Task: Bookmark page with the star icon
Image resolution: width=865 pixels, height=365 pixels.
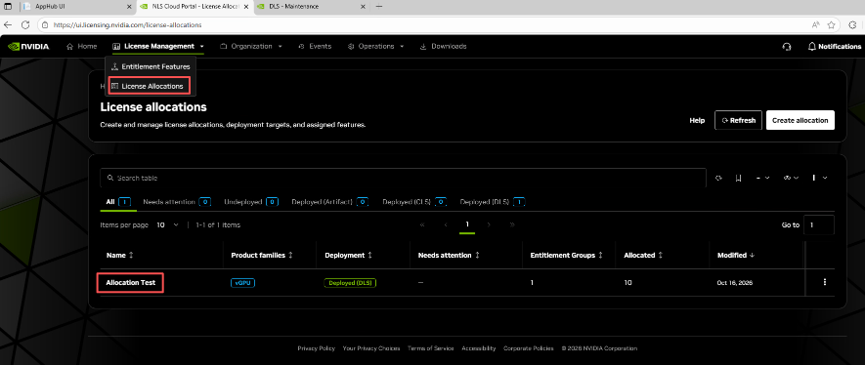Action: [831, 25]
